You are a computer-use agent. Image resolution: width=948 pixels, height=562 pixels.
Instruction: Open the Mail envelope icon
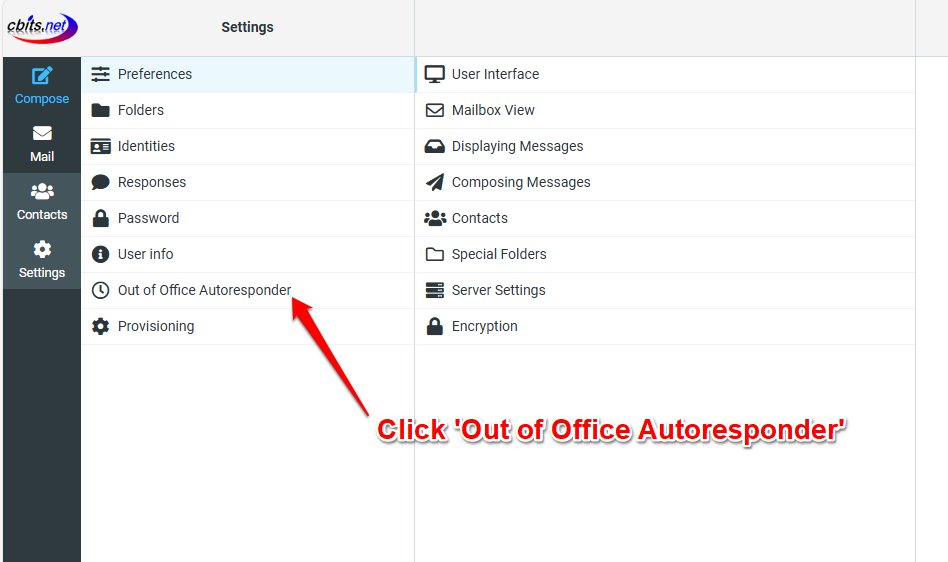tap(42, 133)
